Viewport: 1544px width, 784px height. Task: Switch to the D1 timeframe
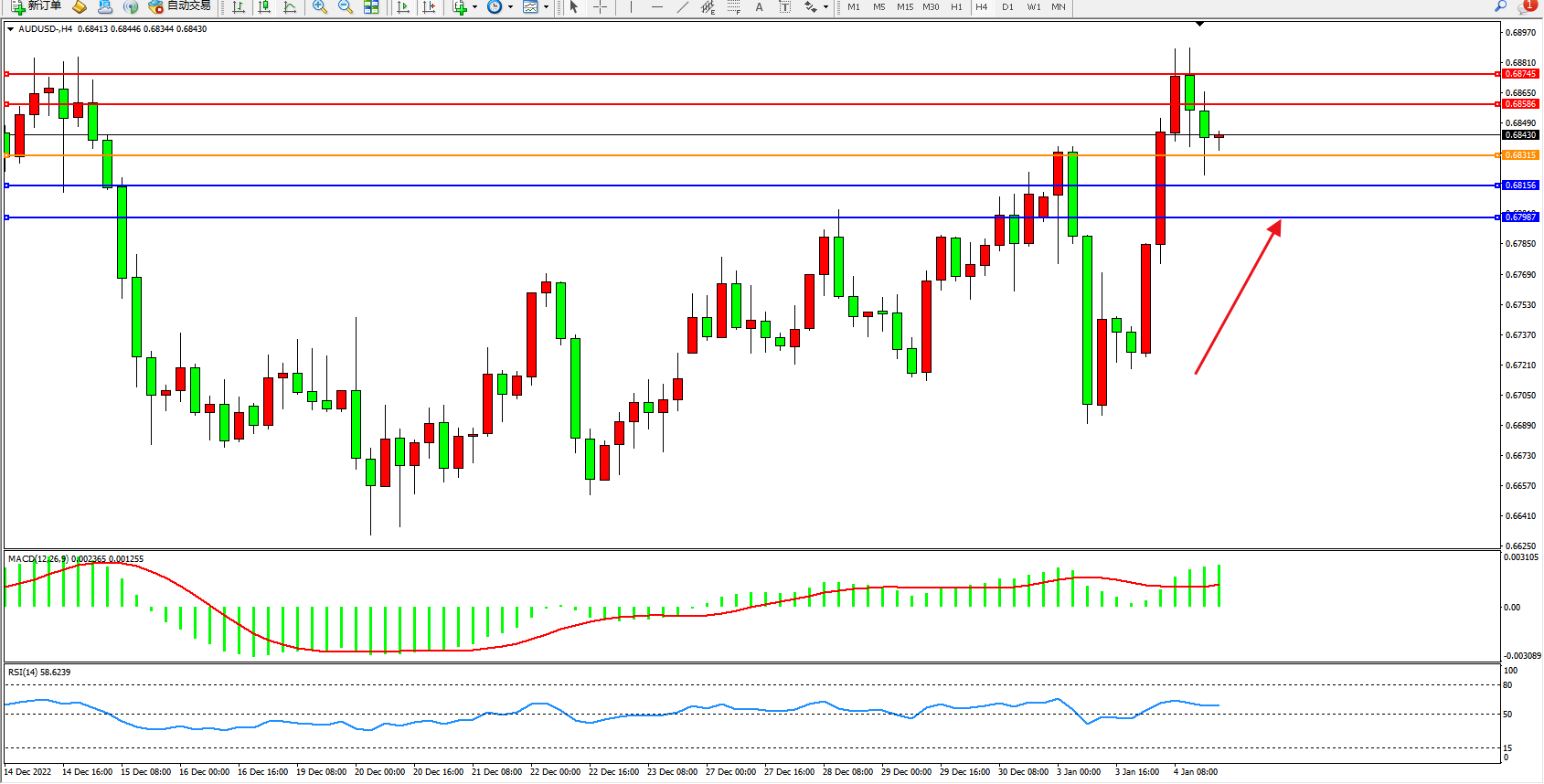(x=1007, y=7)
